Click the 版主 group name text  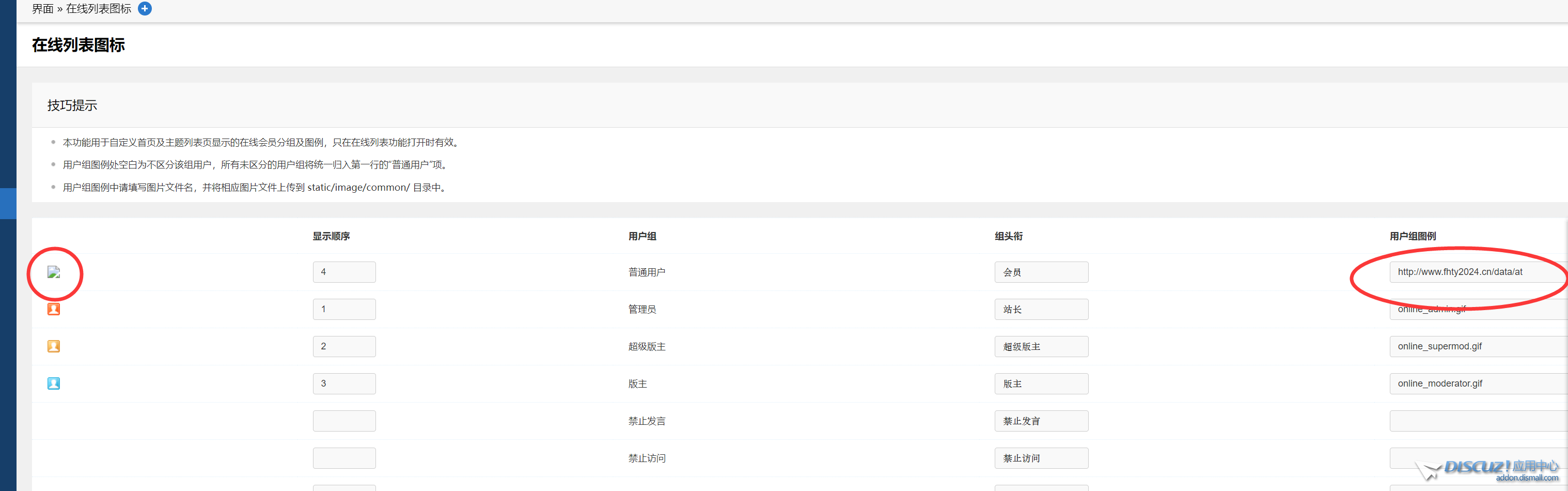pos(637,384)
